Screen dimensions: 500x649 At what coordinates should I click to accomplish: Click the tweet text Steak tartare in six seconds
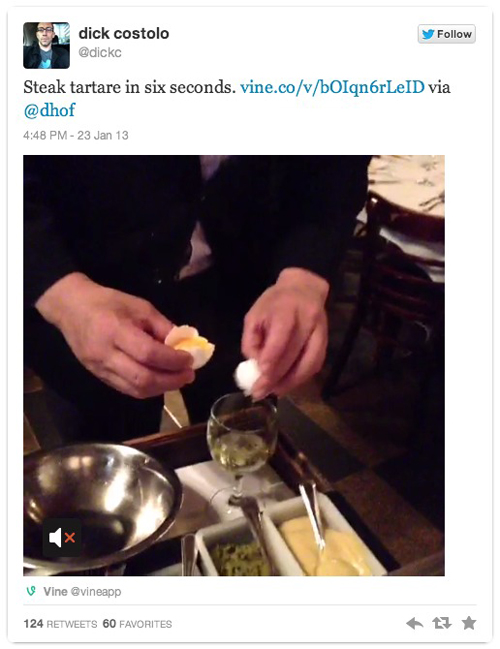click(x=130, y=87)
